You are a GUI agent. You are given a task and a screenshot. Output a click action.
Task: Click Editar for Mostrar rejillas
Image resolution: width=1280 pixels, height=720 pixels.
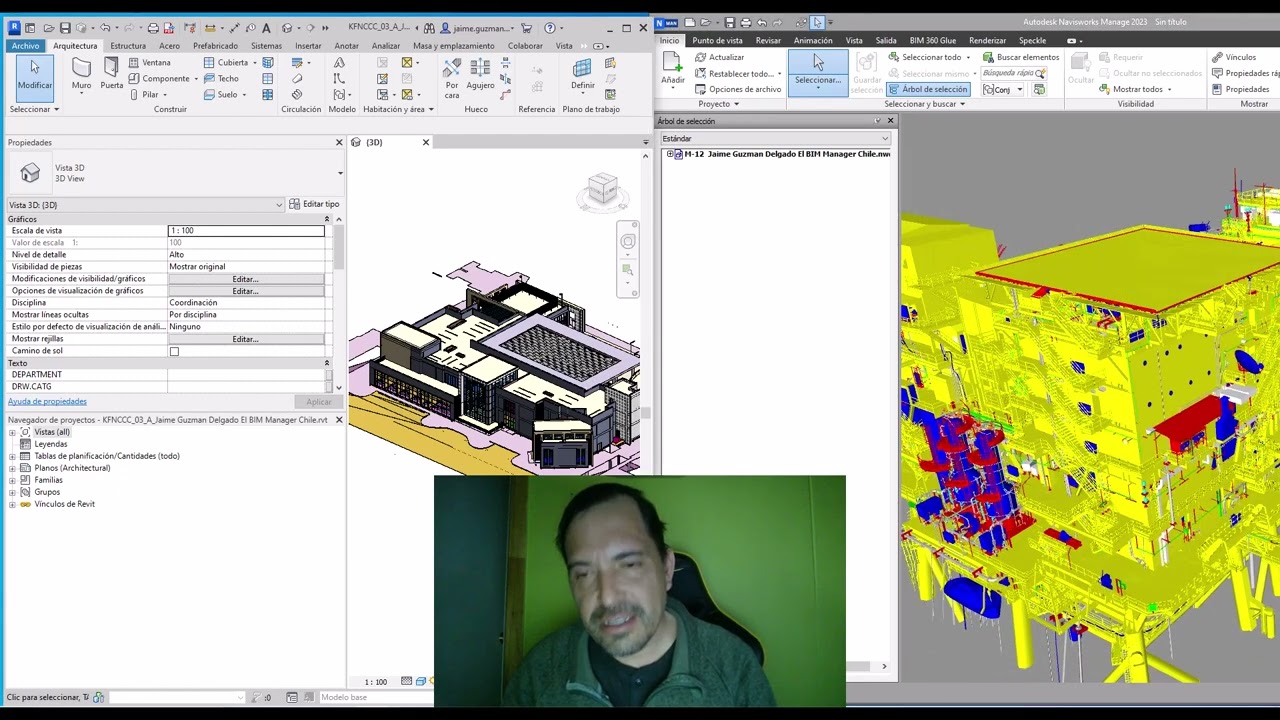tap(245, 339)
